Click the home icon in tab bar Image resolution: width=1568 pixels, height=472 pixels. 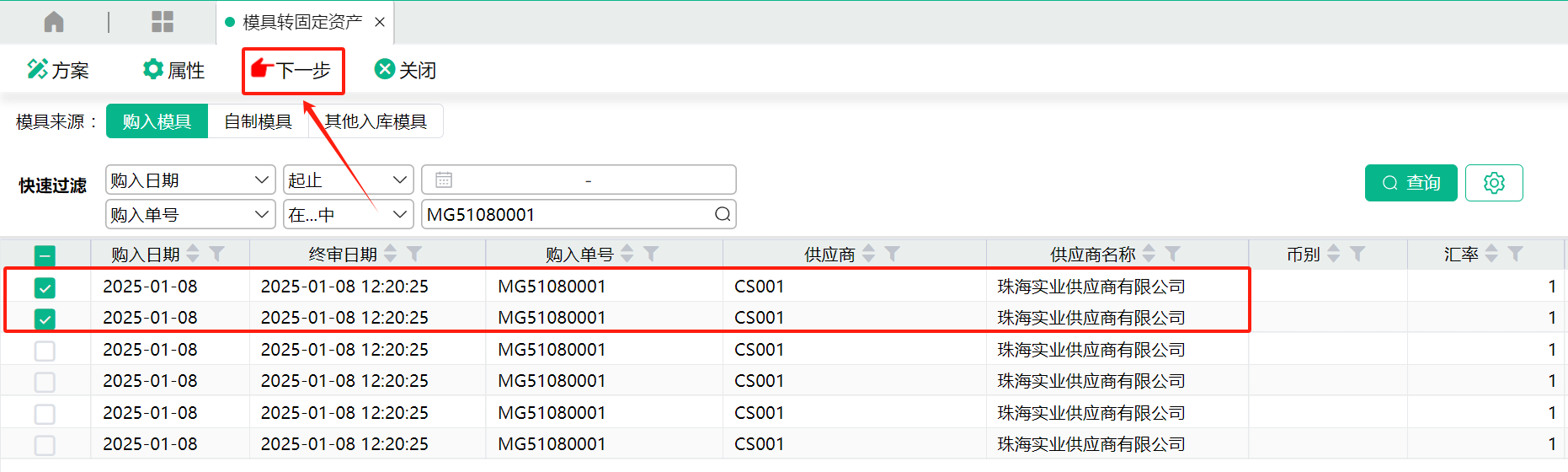(x=54, y=22)
